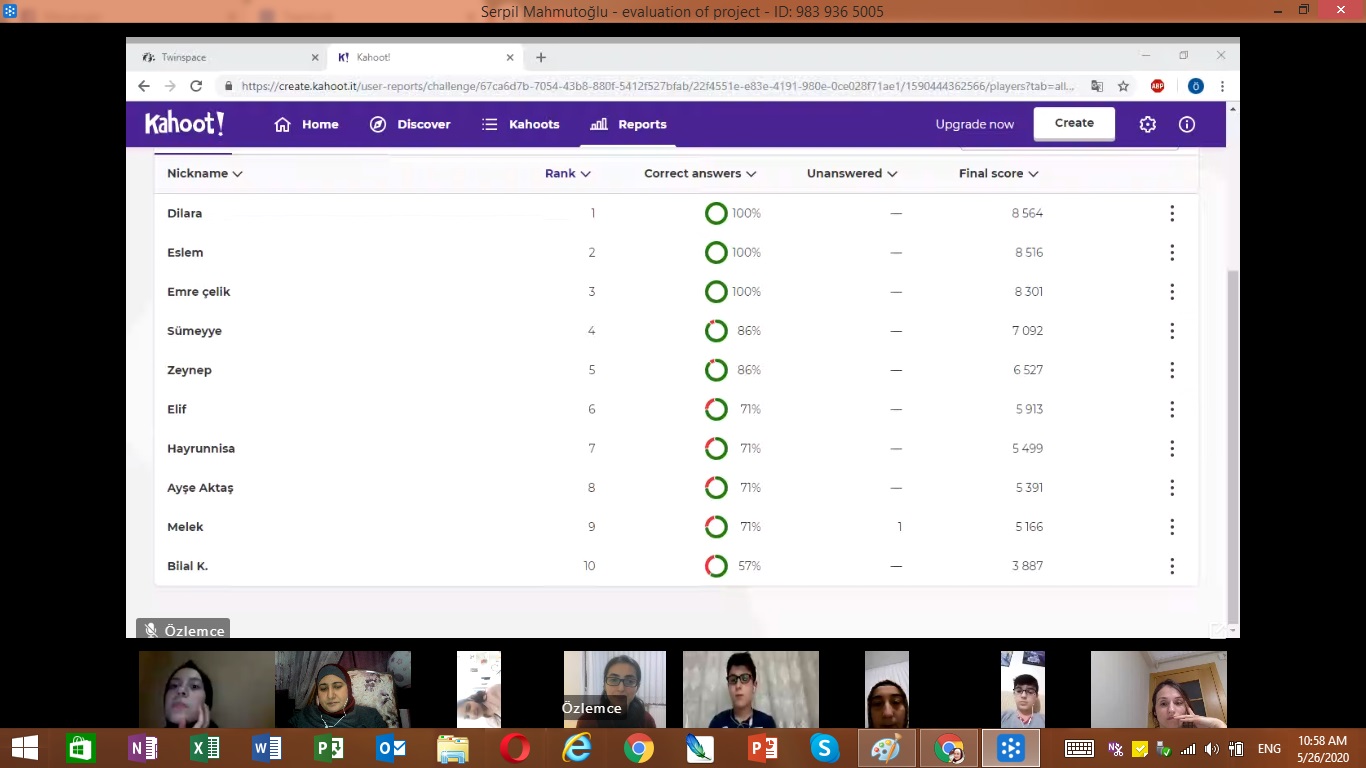Reload the Kahoot page
Viewport: 1366px width, 768px height.
[x=196, y=86]
